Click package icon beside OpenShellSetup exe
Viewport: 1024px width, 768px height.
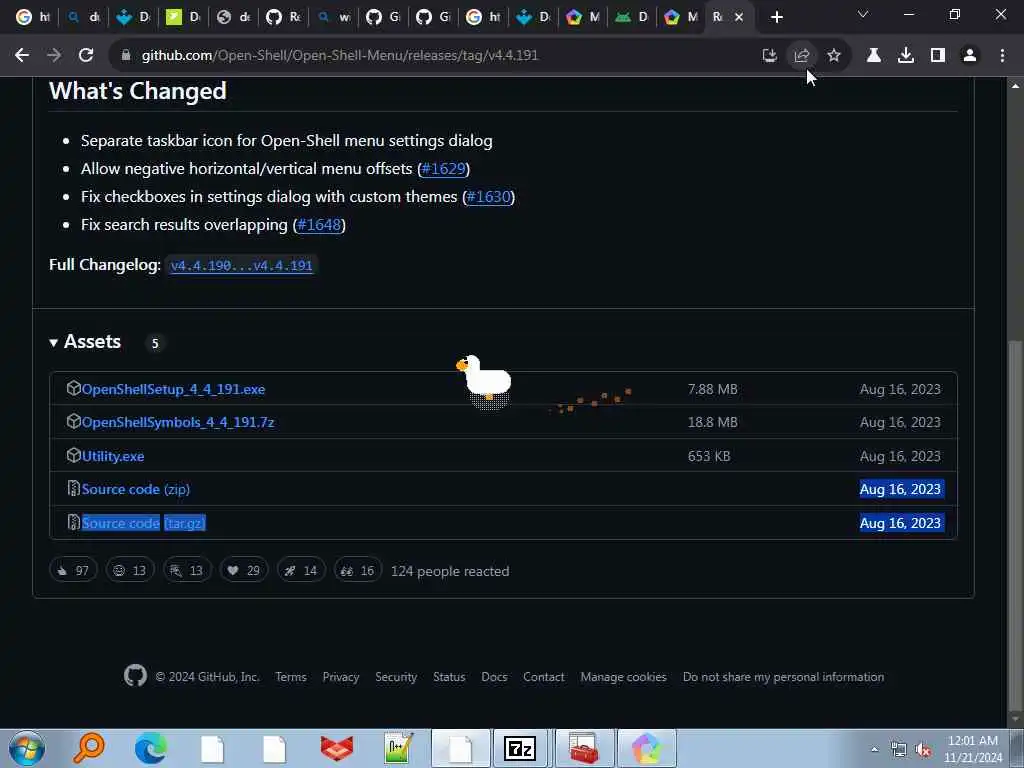[74, 388]
